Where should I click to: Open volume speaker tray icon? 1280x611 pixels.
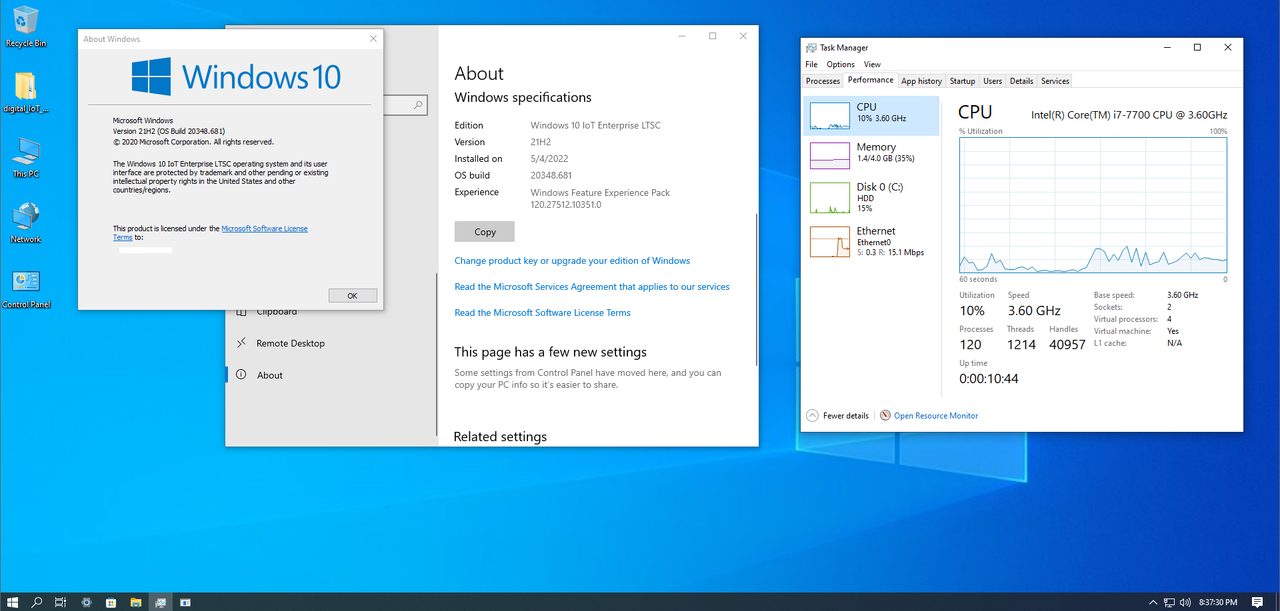(1185, 602)
